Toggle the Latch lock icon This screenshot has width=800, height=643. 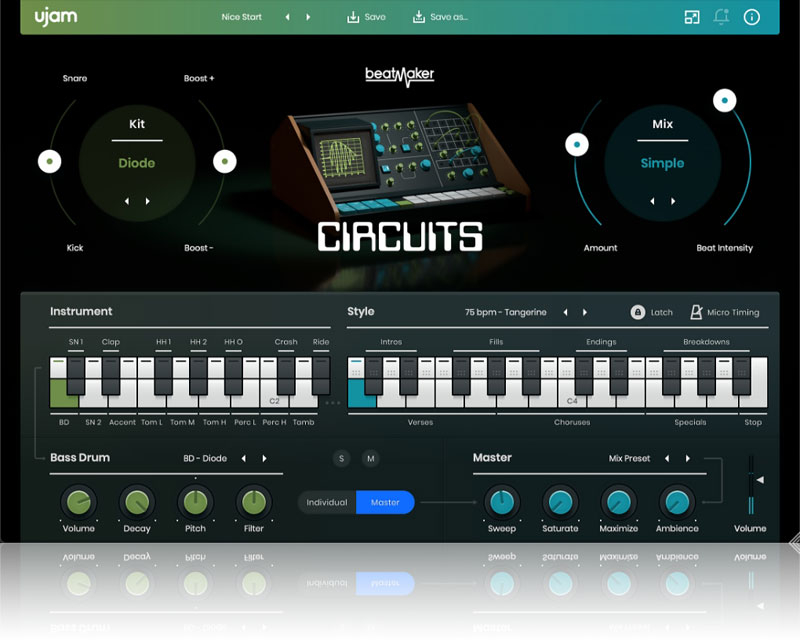(637, 312)
